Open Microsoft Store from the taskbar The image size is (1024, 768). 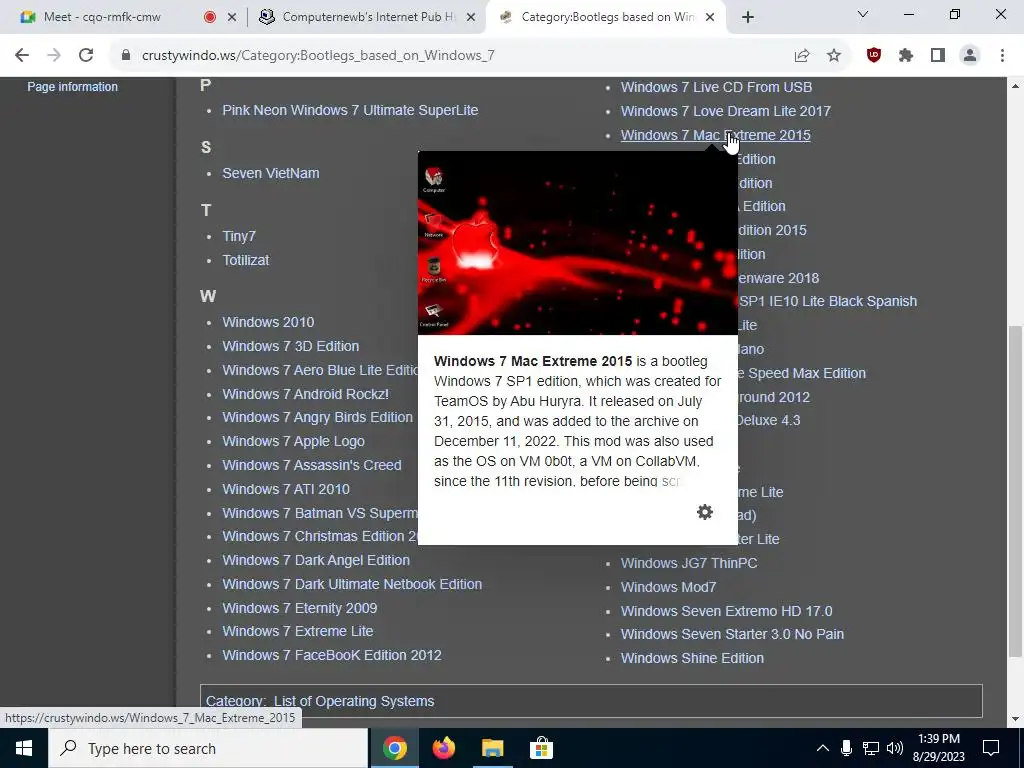tap(541, 748)
